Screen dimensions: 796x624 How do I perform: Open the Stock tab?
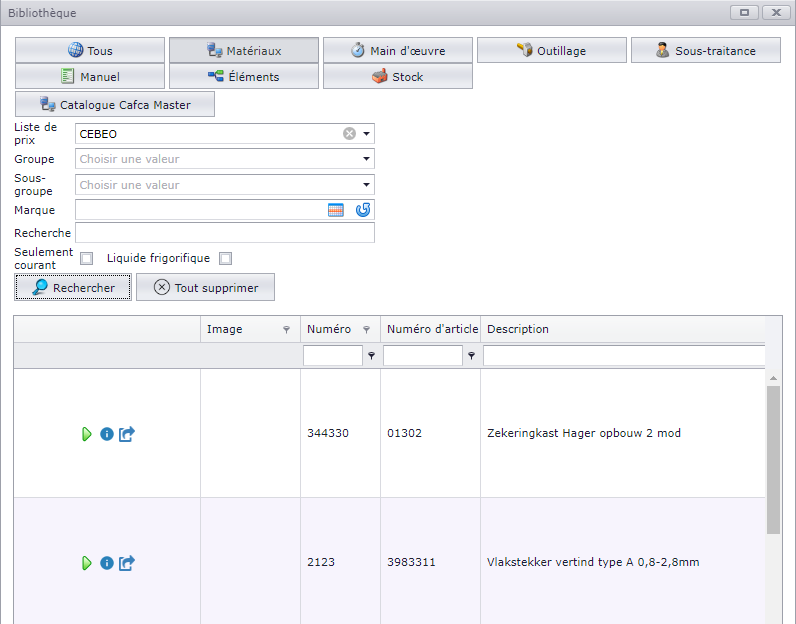coord(397,76)
